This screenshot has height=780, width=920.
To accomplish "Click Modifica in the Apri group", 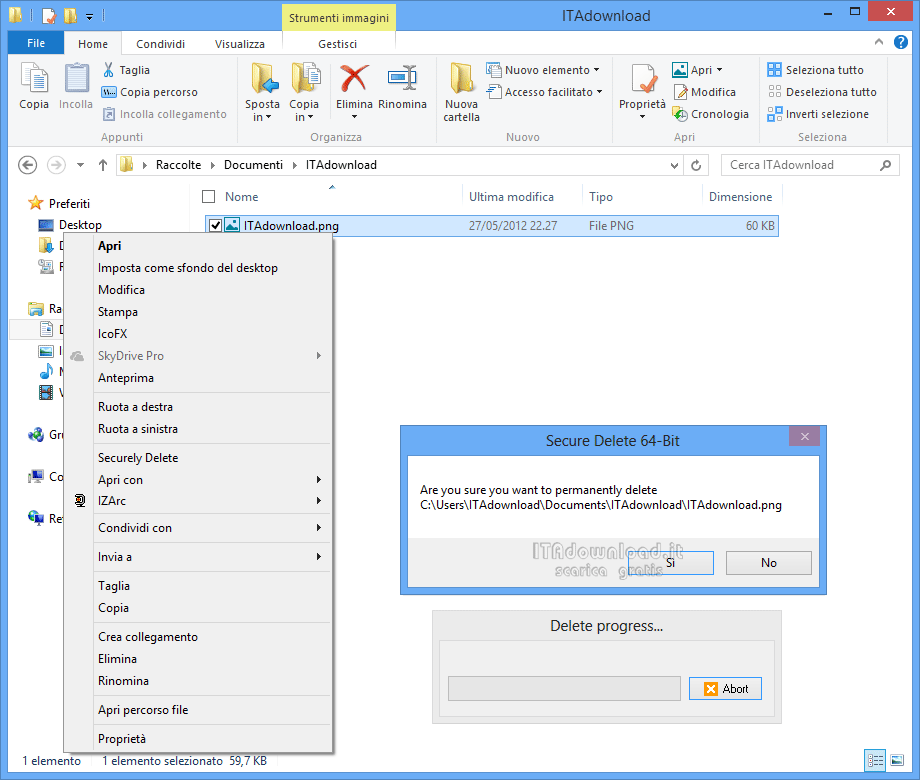I will tap(705, 92).
